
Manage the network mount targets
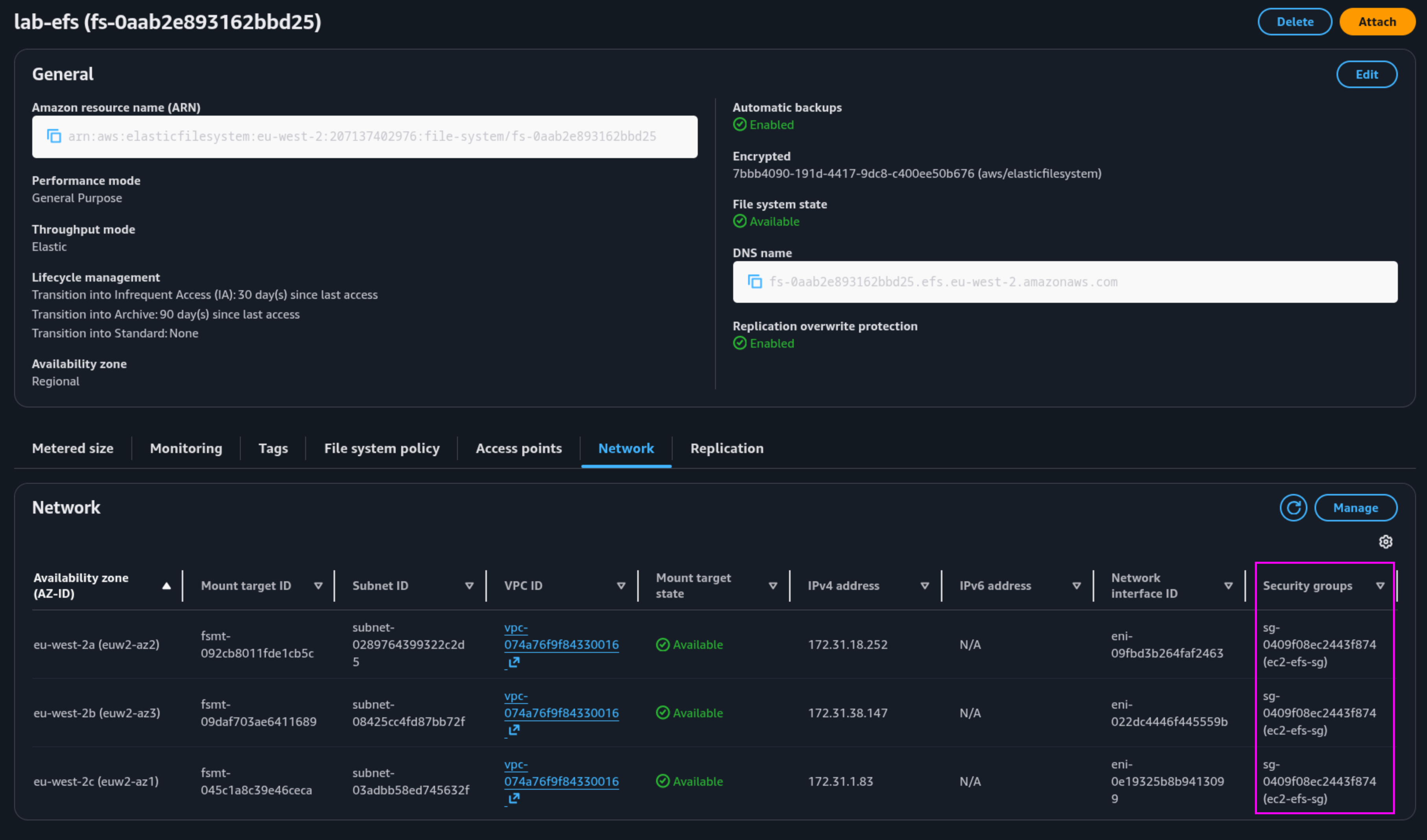pos(1355,508)
